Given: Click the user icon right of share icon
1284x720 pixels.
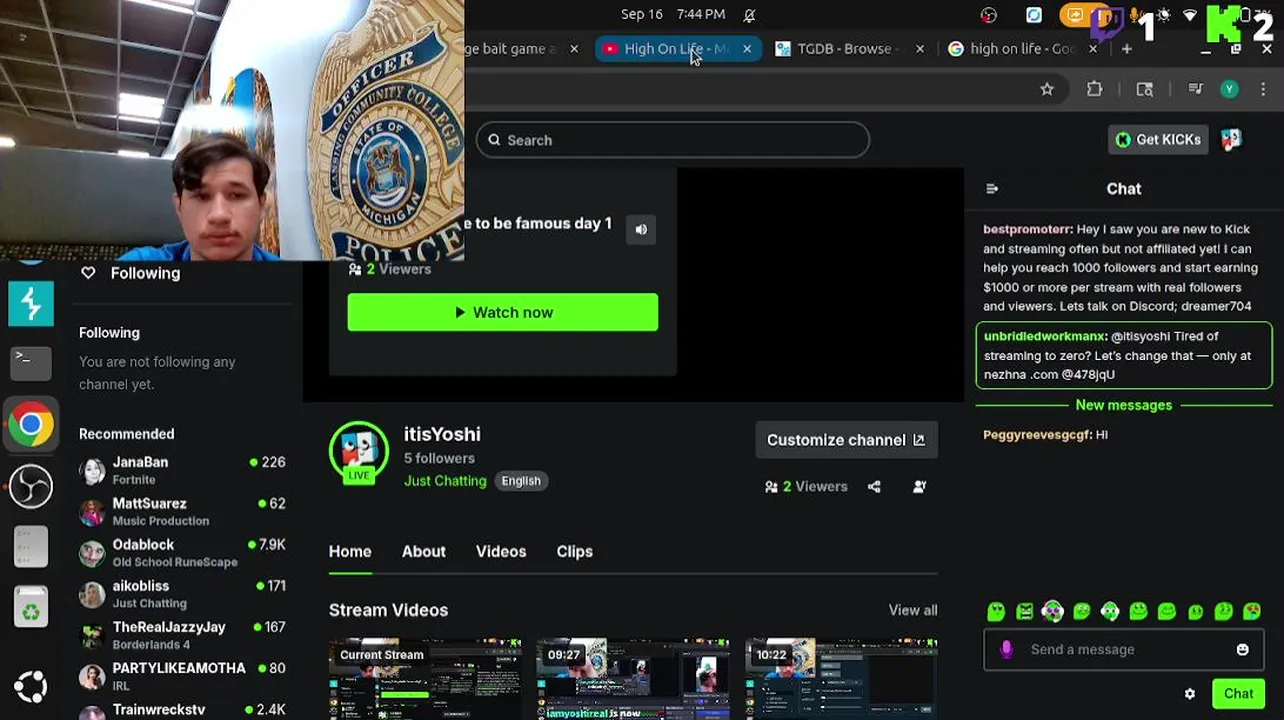Looking at the screenshot, I should [x=919, y=487].
